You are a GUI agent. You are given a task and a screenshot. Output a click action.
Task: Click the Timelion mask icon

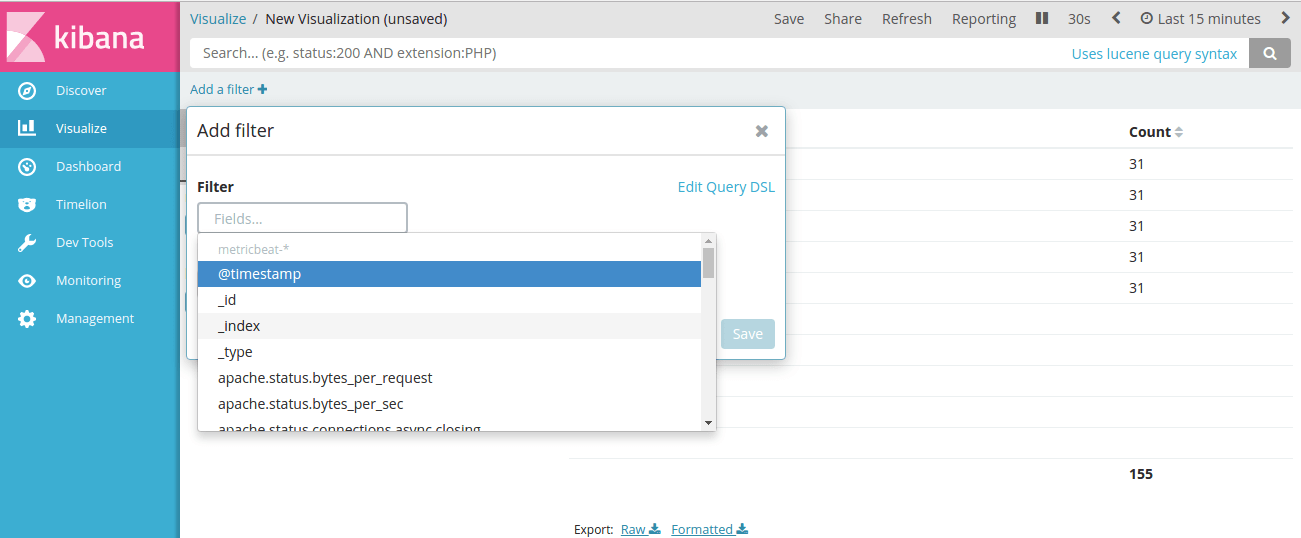point(27,205)
